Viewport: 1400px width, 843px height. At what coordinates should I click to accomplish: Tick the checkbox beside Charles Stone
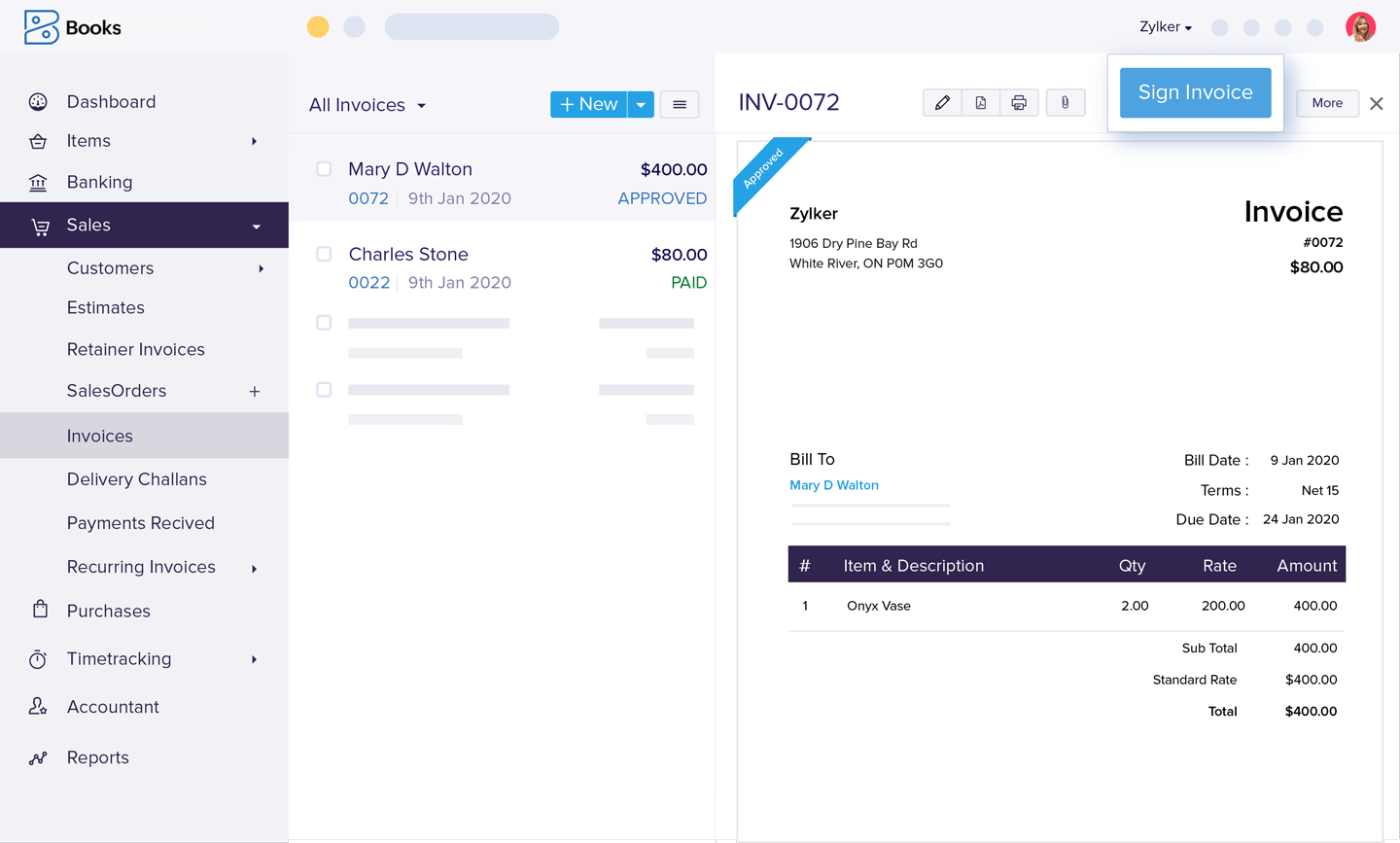click(x=323, y=254)
